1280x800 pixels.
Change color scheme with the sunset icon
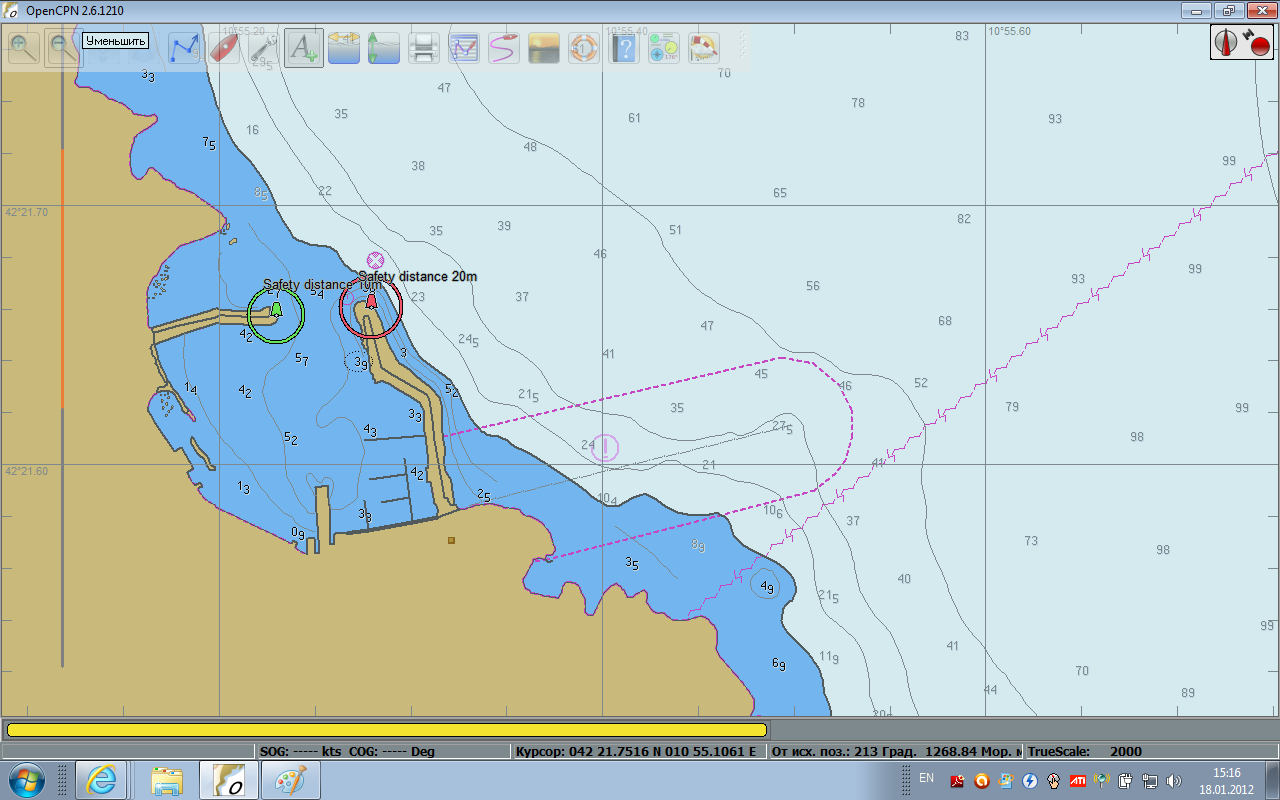coord(544,47)
